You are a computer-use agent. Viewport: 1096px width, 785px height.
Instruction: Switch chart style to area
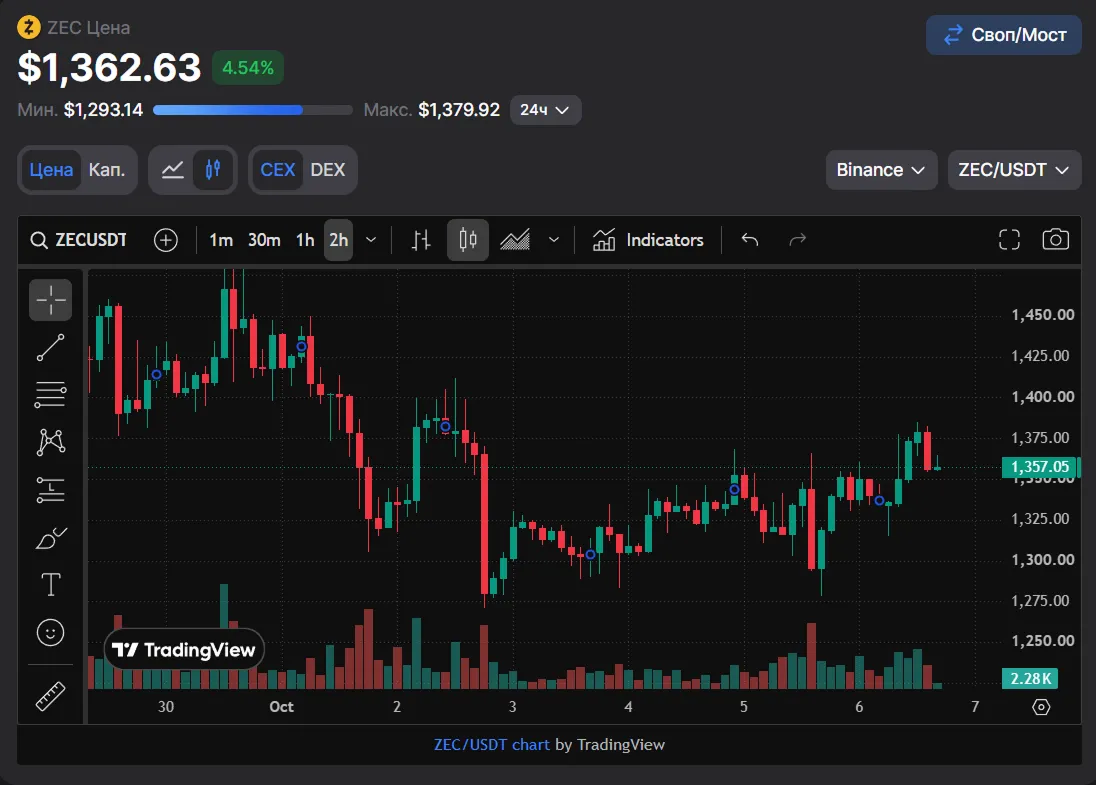515,240
